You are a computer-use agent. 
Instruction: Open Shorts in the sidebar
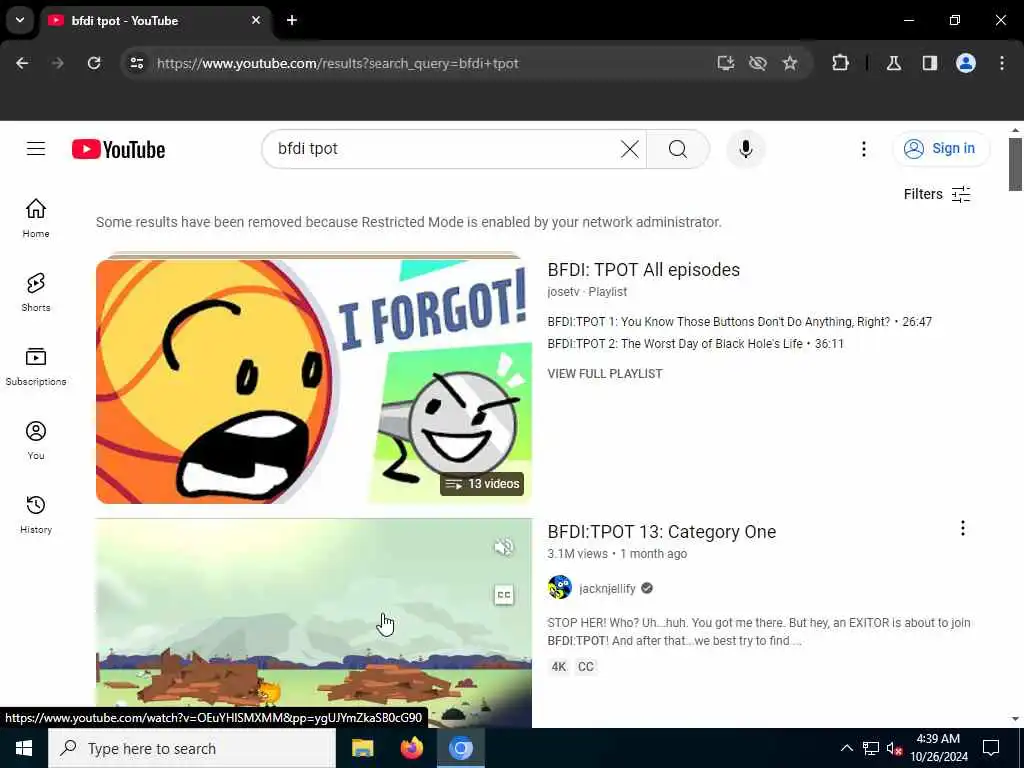click(36, 293)
